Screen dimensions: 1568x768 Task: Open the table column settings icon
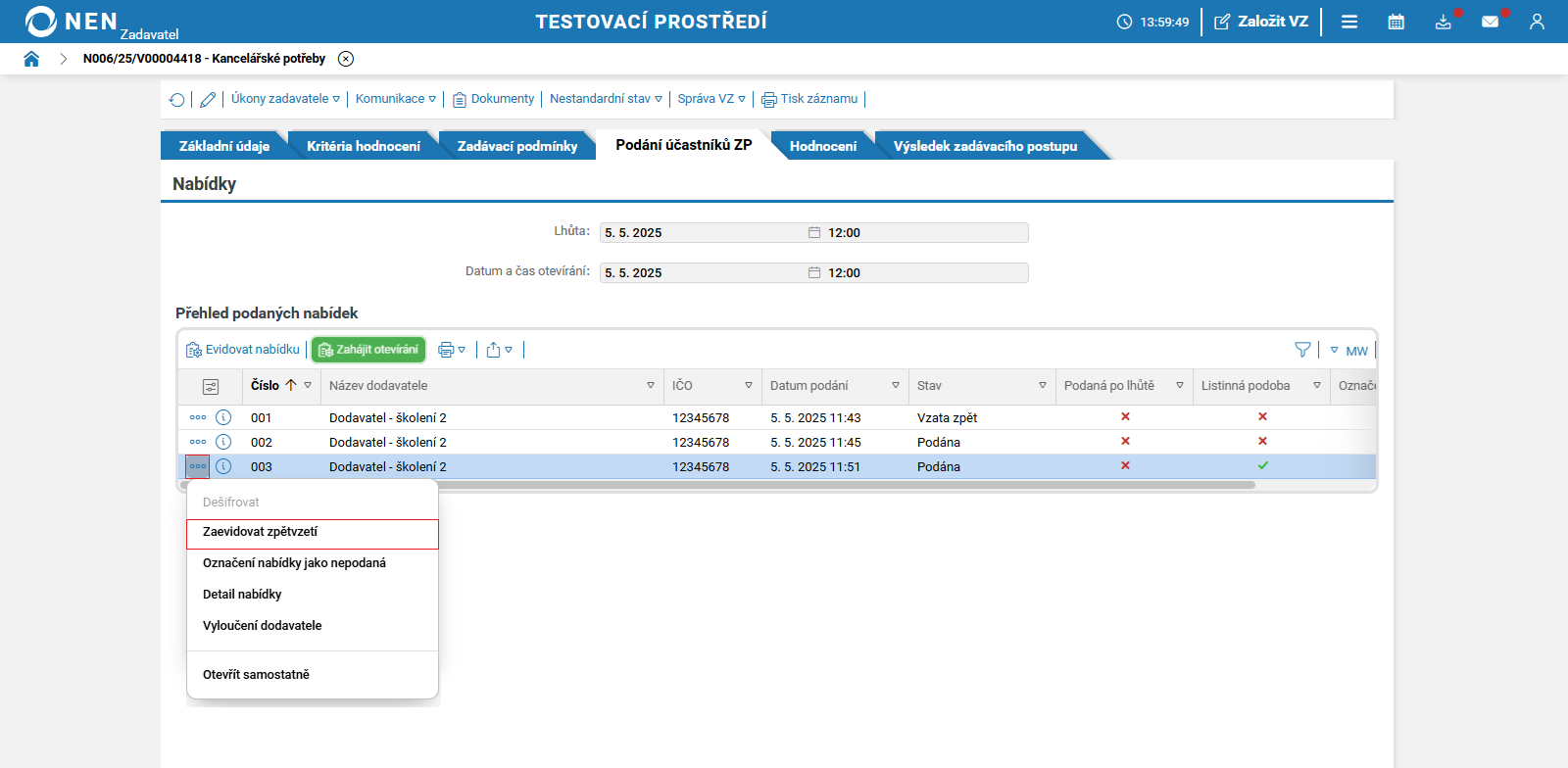(211, 386)
